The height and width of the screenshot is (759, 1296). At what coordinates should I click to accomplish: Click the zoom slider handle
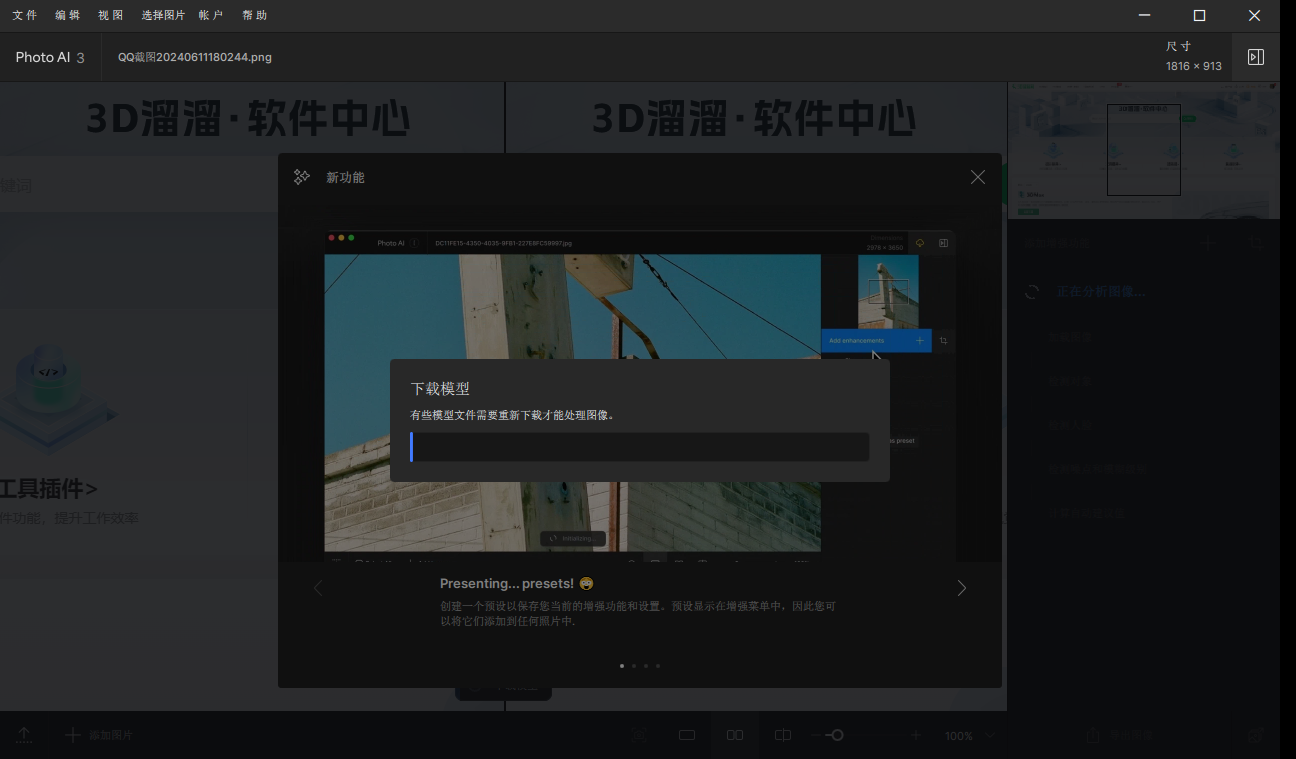click(837, 735)
